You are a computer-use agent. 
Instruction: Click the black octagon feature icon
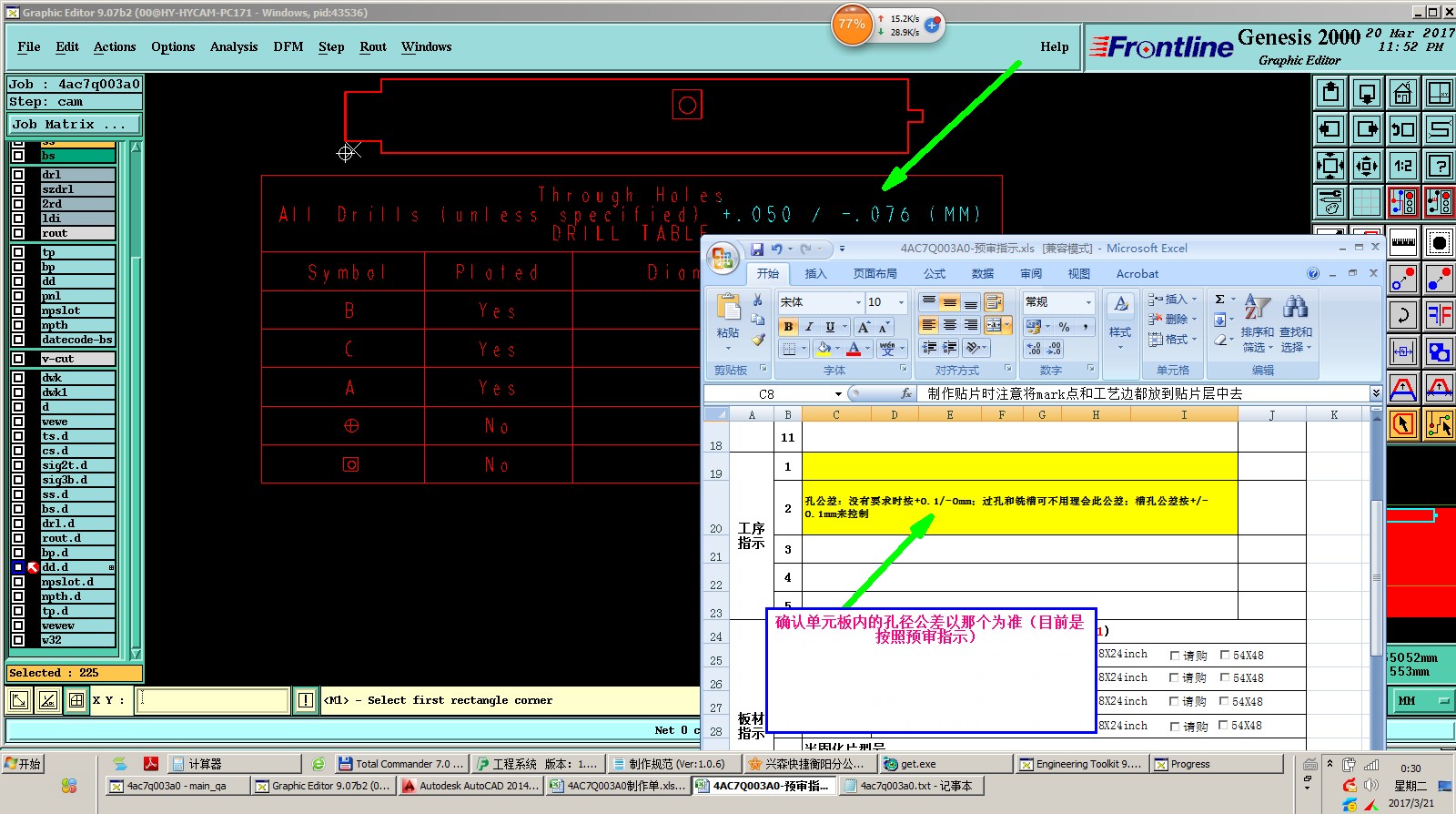click(x=1440, y=242)
